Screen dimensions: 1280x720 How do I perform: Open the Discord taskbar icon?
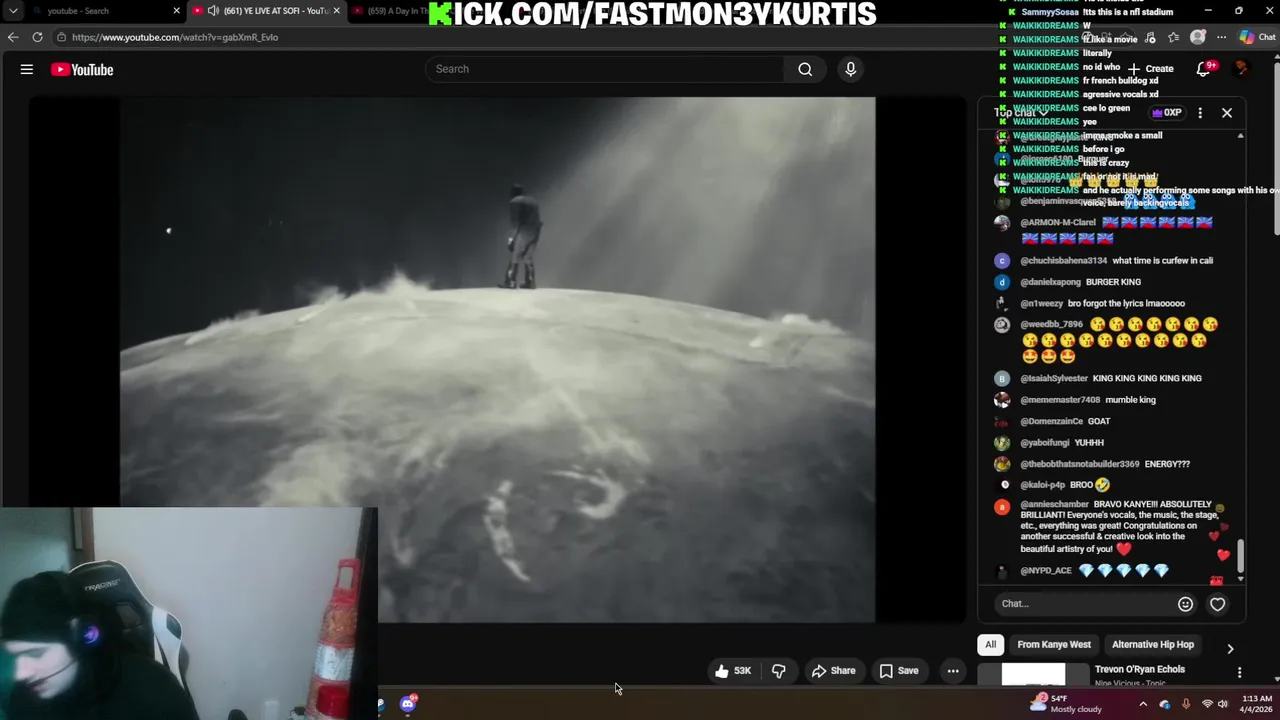coord(408,704)
